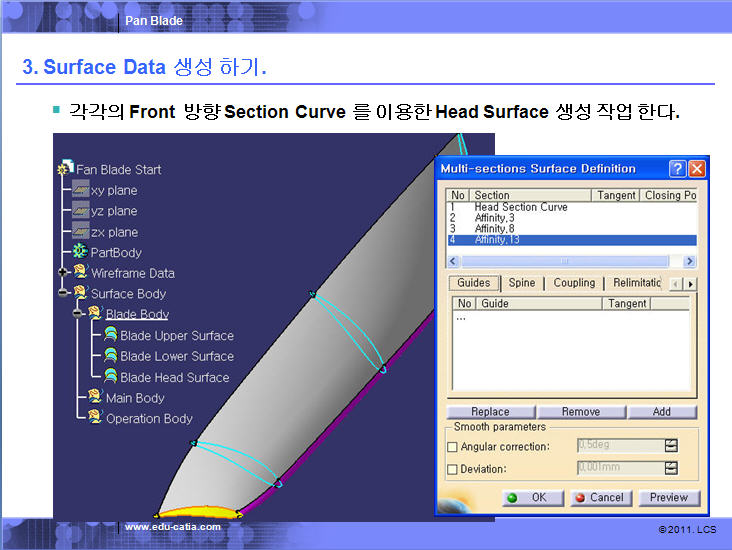Viewport: 732px width, 550px height.
Task: Select Blade Head Surface icon
Action: 111,377
